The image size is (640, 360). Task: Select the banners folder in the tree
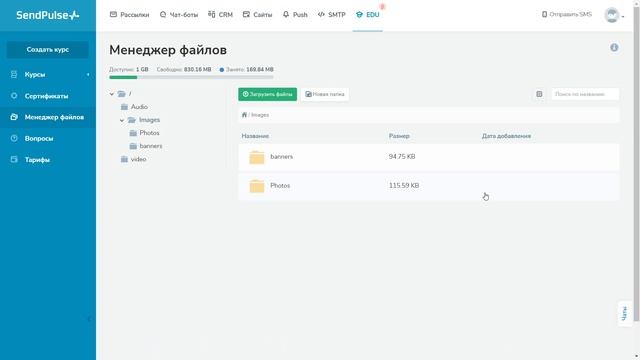pos(146,146)
